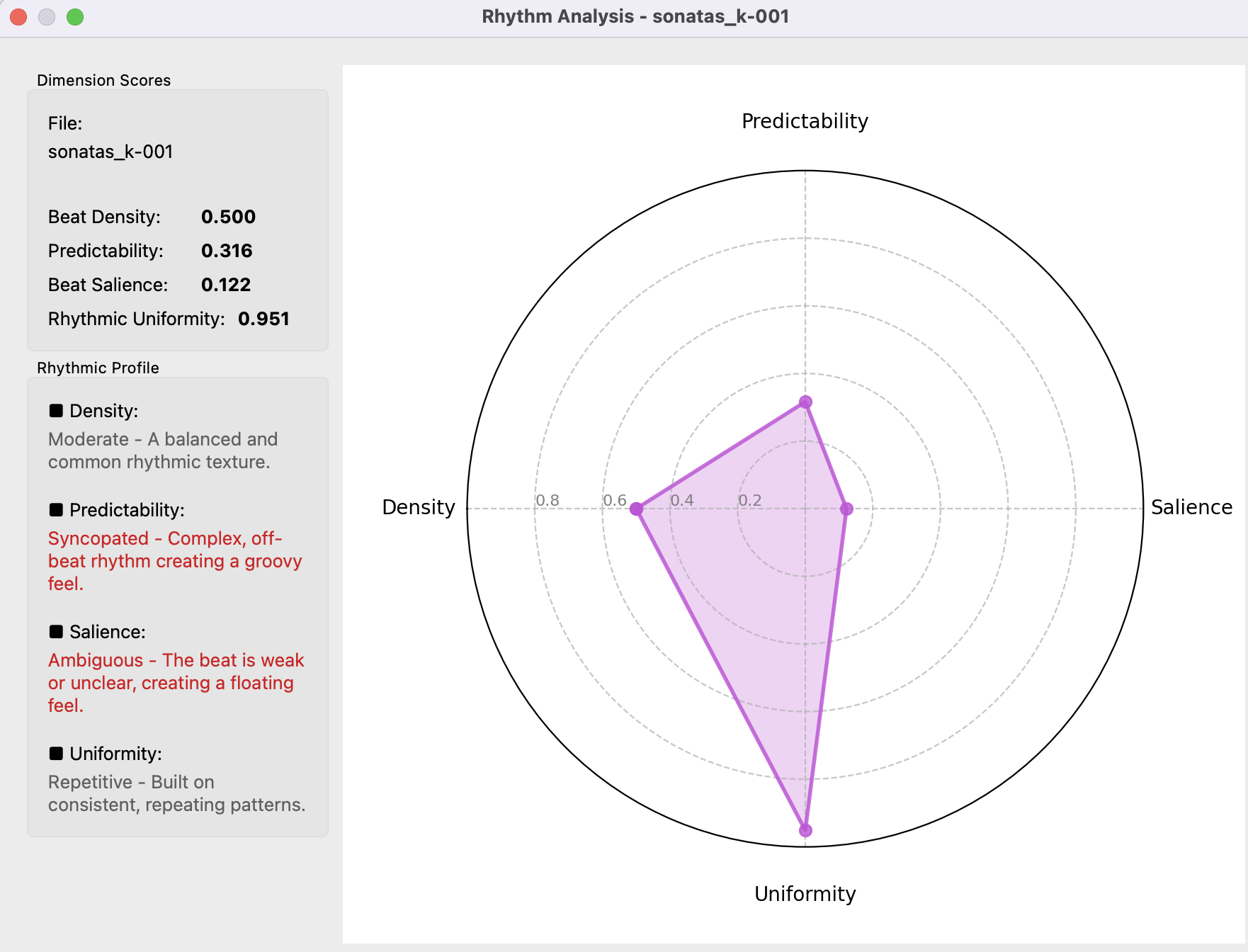This screenshot has width=1248, height=952.
Task: Select the Predictability data point on radar chart
Action: point(805,402)
